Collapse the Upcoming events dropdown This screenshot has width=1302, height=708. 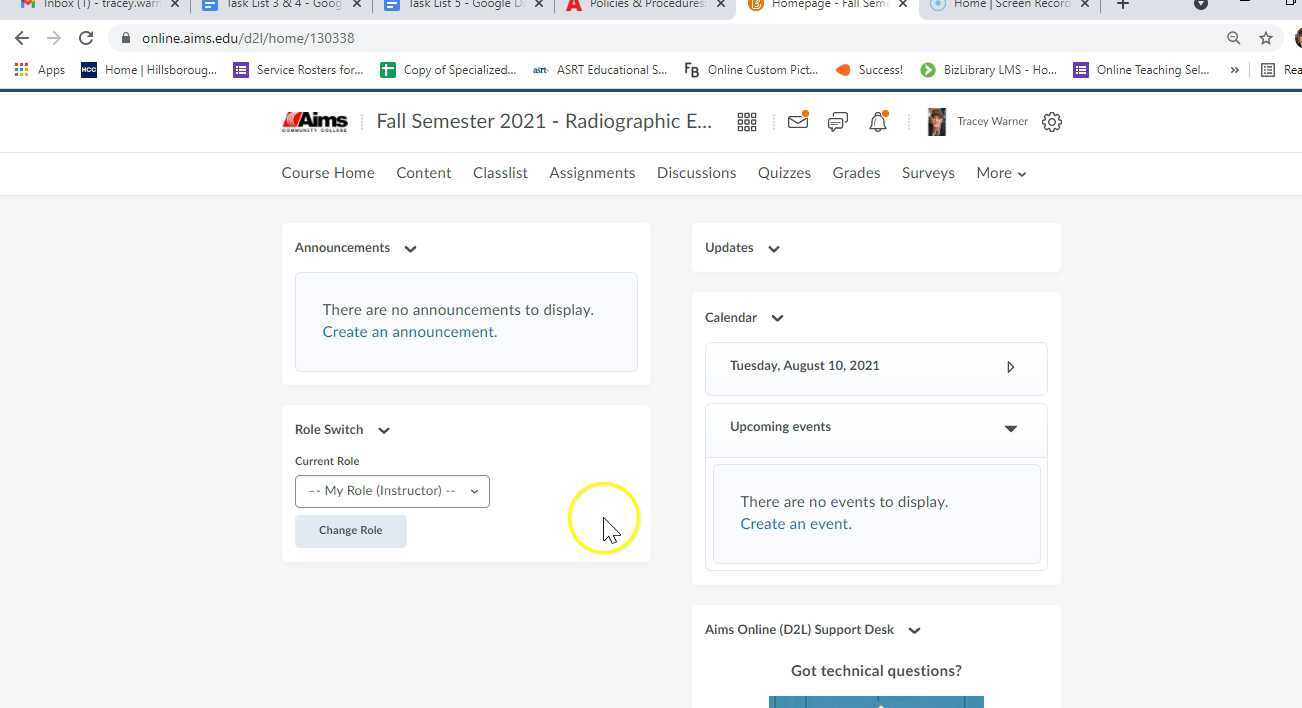(1010, 428)
